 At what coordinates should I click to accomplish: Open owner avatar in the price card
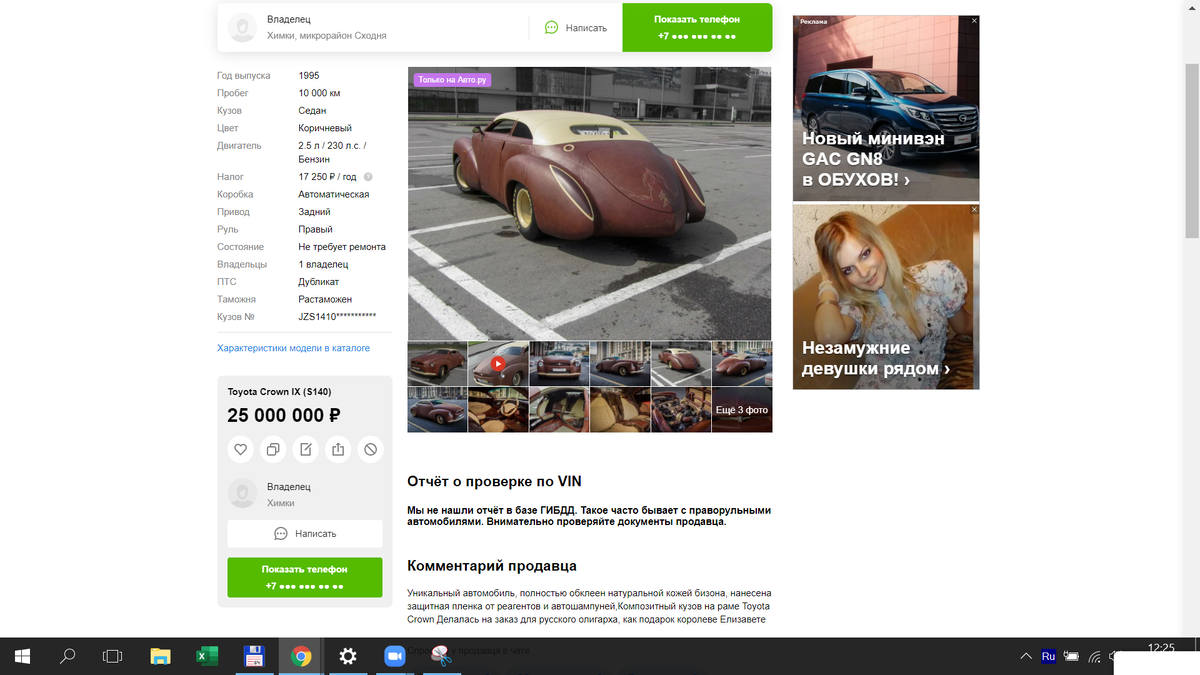(x=243, y=493)
